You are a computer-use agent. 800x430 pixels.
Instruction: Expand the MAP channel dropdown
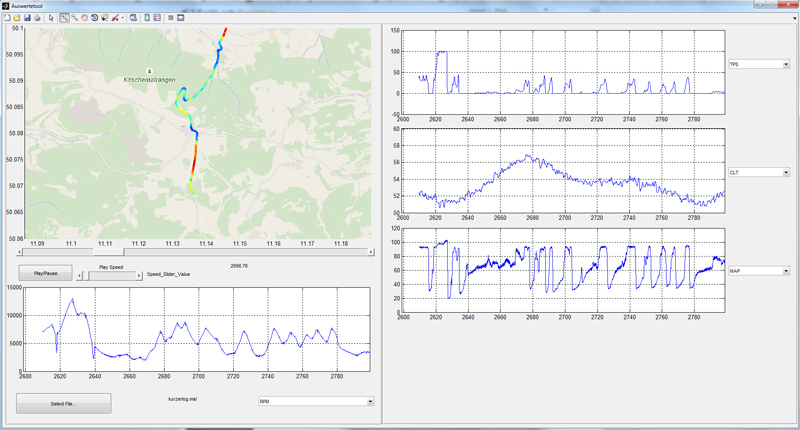pyautogui.click(x=760, y=270)
